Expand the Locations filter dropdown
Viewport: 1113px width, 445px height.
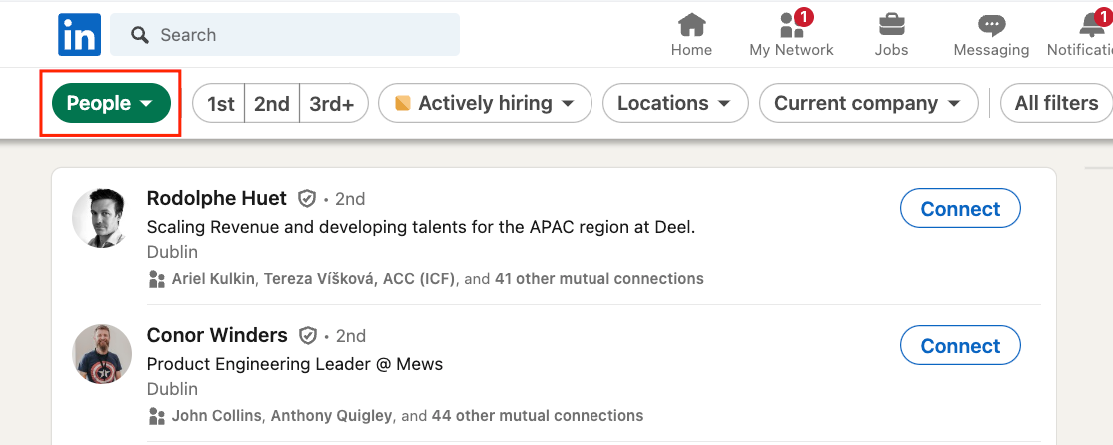(674, 103)
